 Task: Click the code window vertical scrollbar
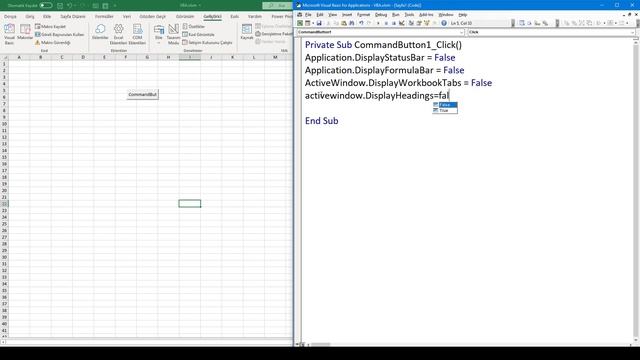[x=636, y=190]
